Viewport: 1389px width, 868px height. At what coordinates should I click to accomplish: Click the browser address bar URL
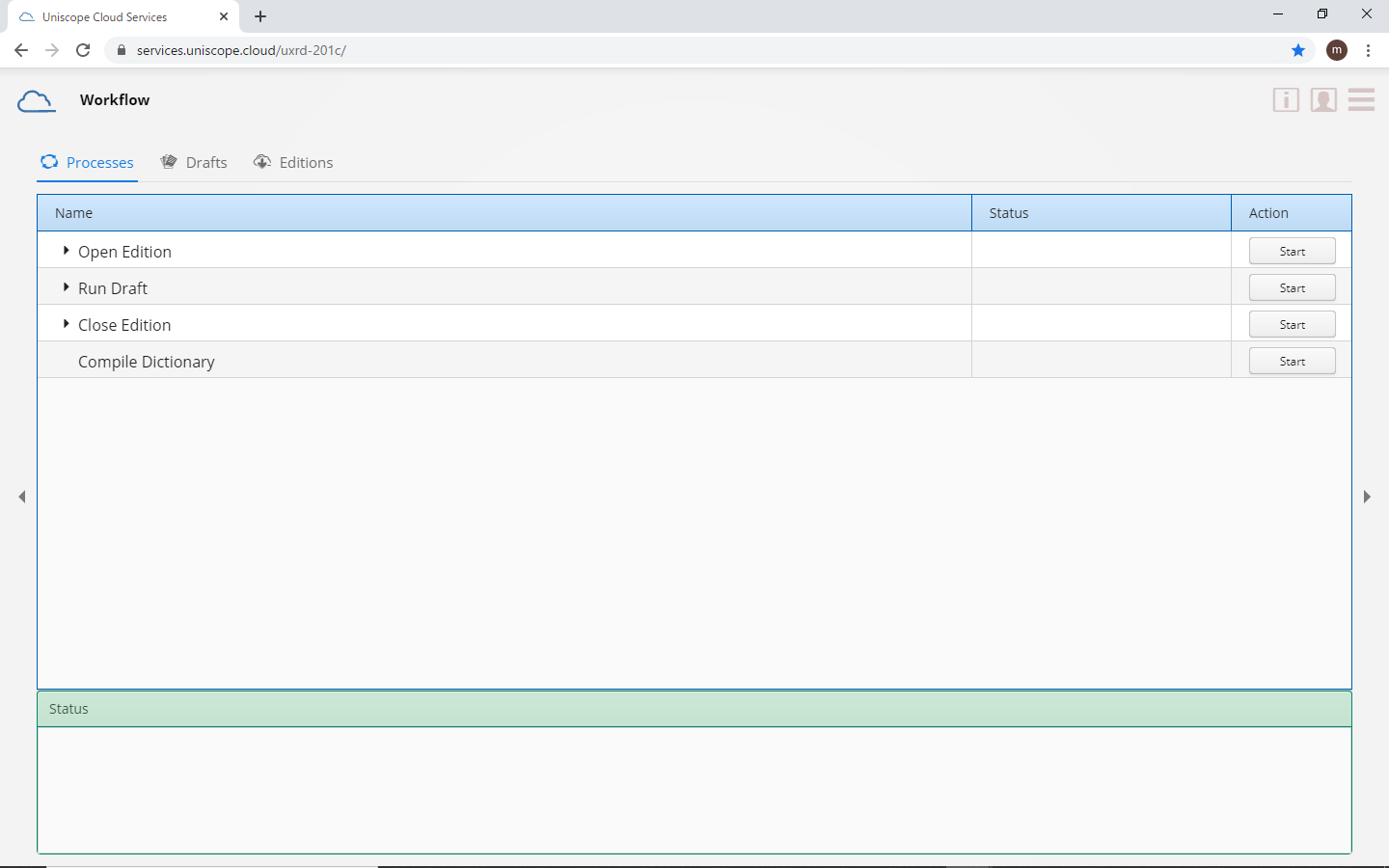click(241, 50)
